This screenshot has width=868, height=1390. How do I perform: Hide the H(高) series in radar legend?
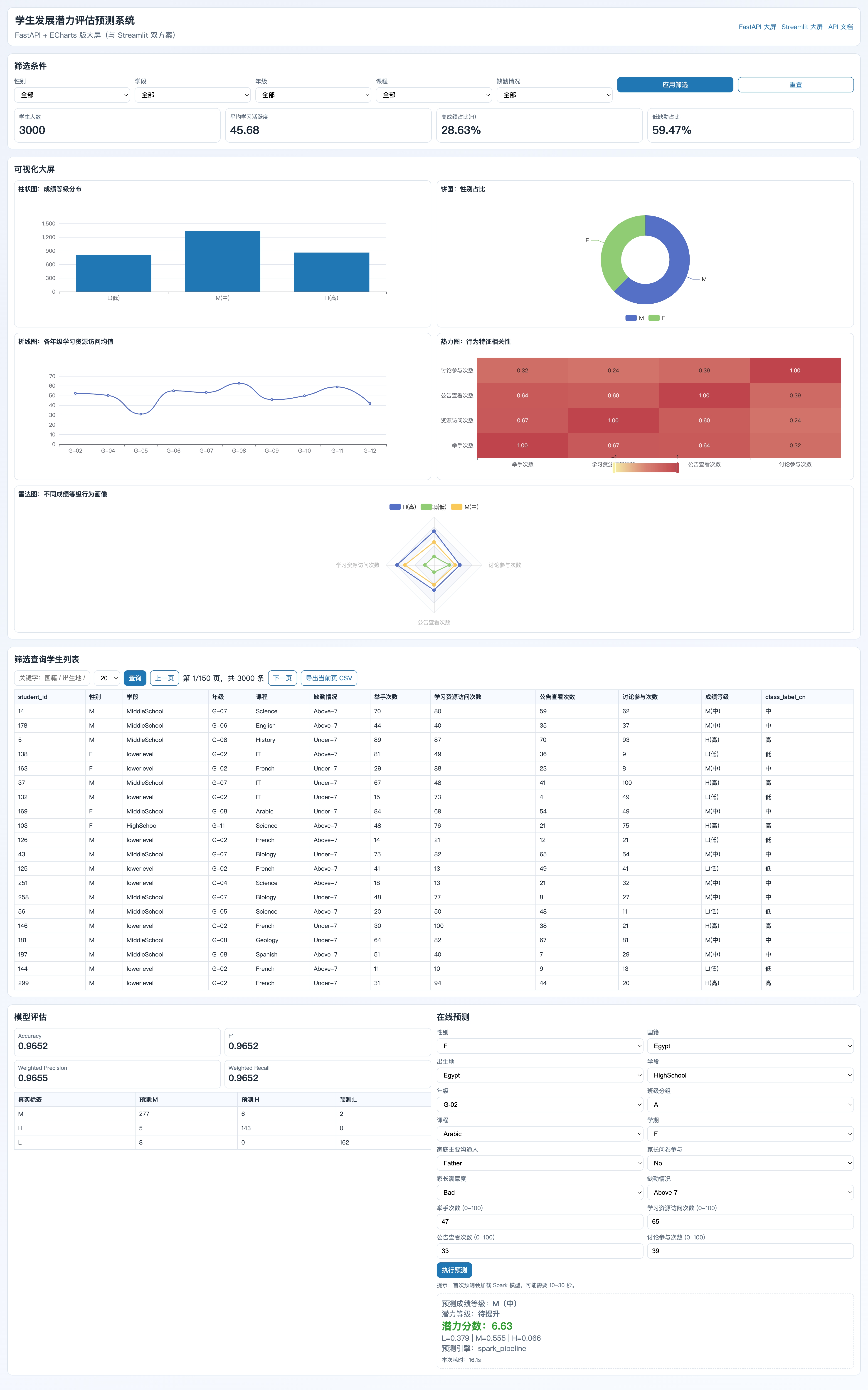[x=402, y=507]
